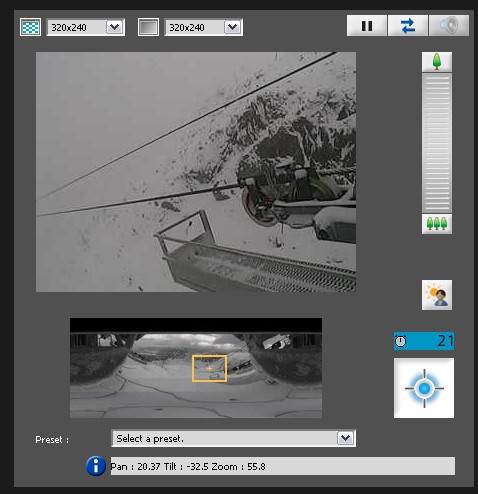Screen dimensions: 478x494
Task: Click the Pan Tilt Zoom status field
Action: tap(283, 466)
